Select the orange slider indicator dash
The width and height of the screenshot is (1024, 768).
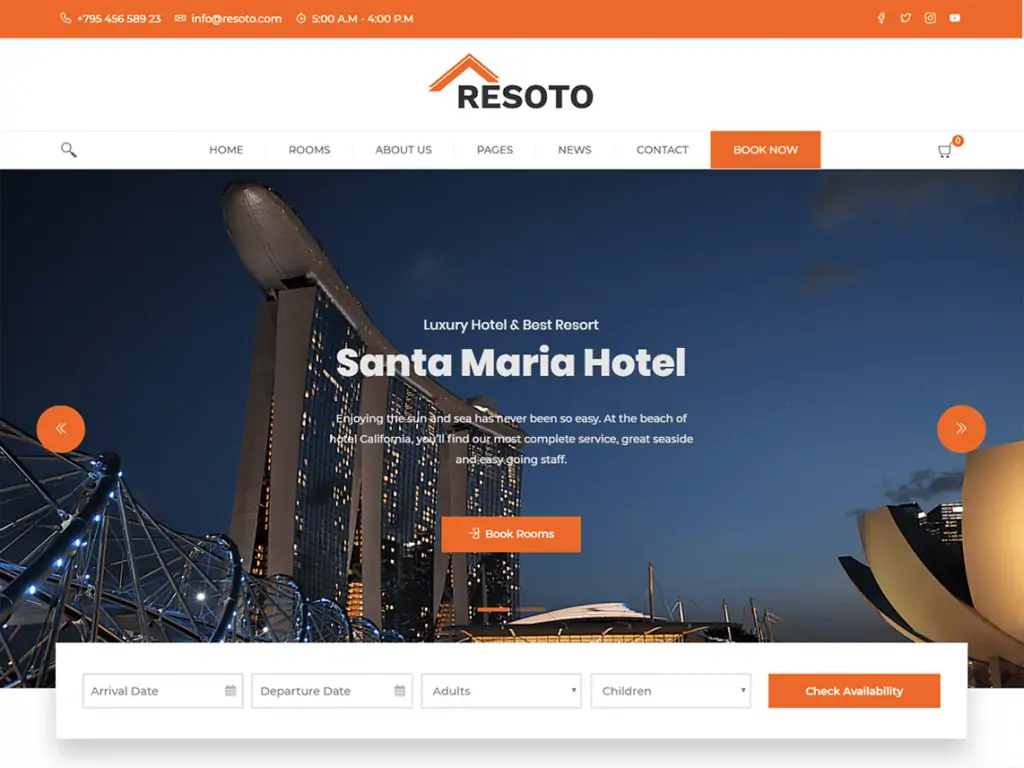click(493, 609)
